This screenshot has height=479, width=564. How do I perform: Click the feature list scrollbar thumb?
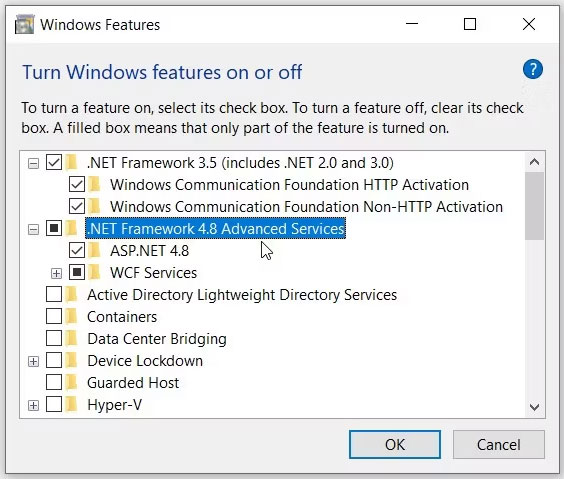[x=534, y=206]
